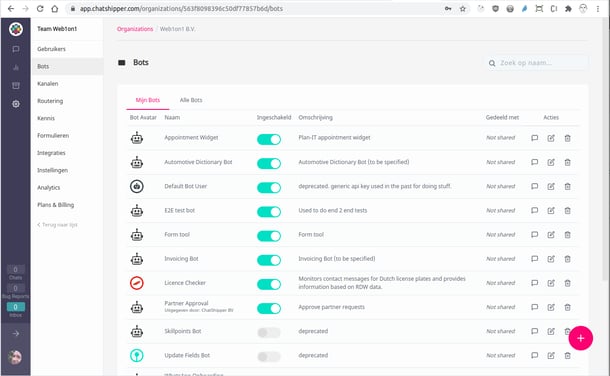Edit the Automotive Dictionary Bot
This screenshot has height=376, width=610.
pyautogui.click(x=551, y=162)
